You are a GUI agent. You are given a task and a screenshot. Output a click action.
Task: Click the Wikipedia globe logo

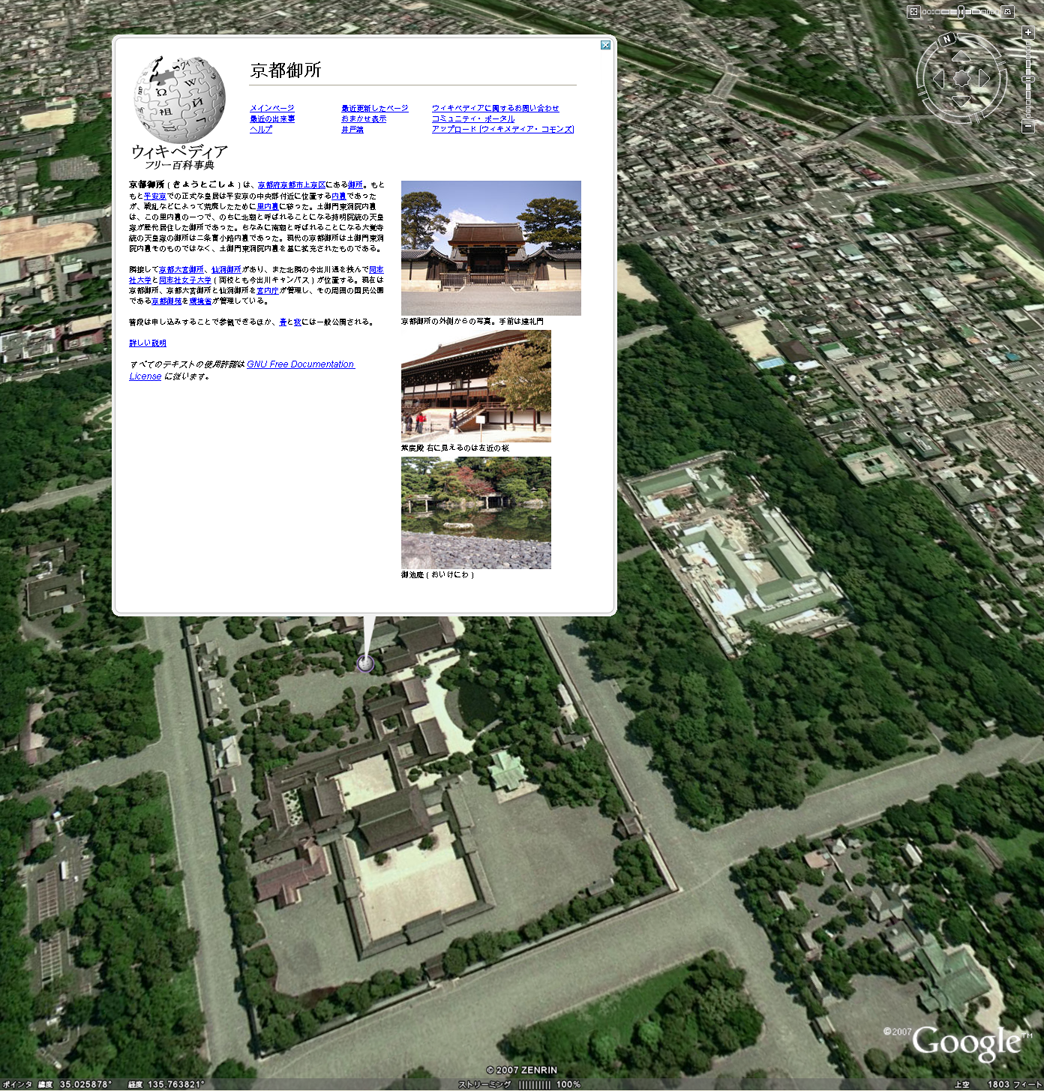179,99
